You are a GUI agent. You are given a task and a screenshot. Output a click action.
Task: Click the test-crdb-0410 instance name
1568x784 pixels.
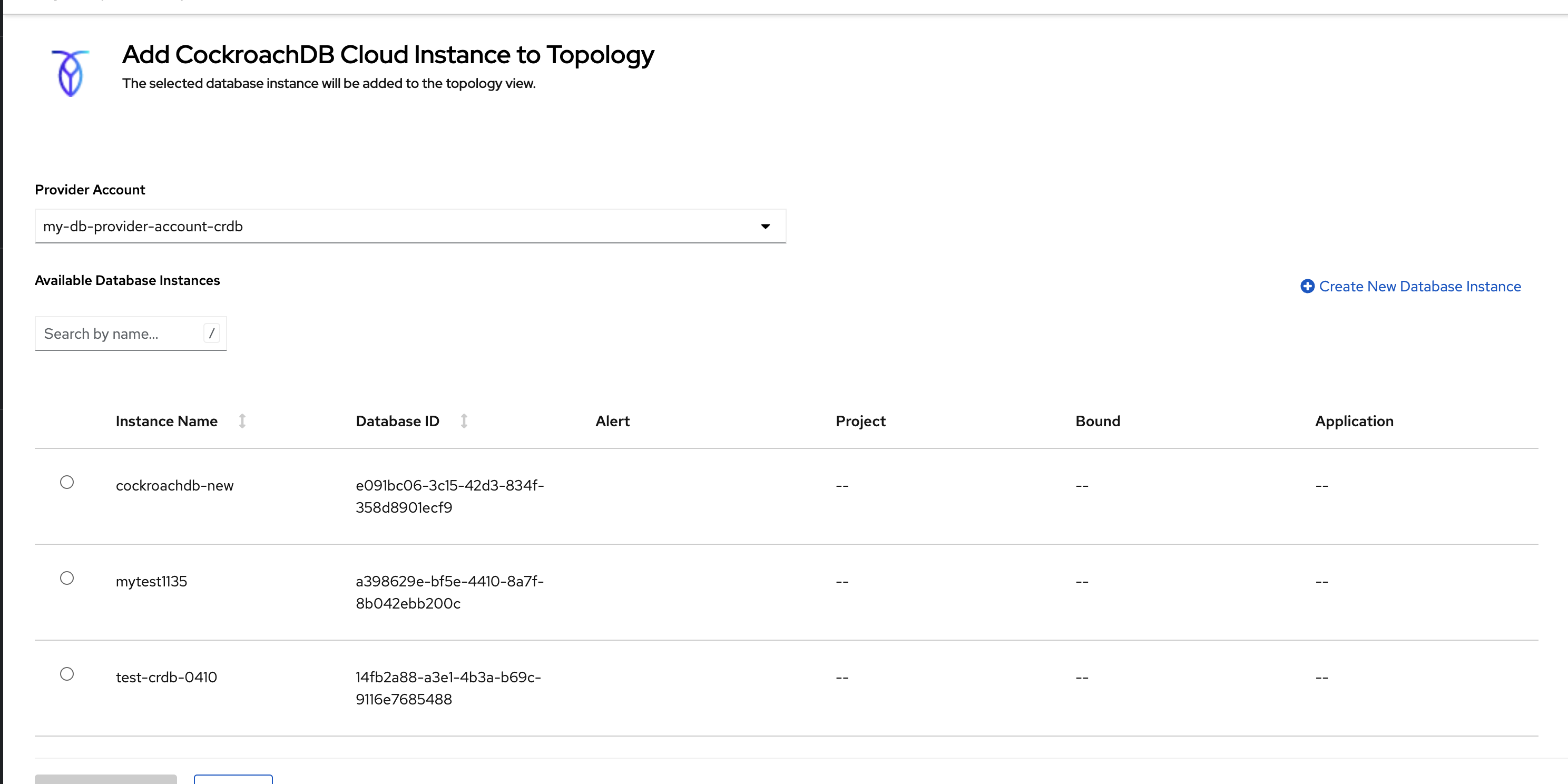(x=166, y=678)
